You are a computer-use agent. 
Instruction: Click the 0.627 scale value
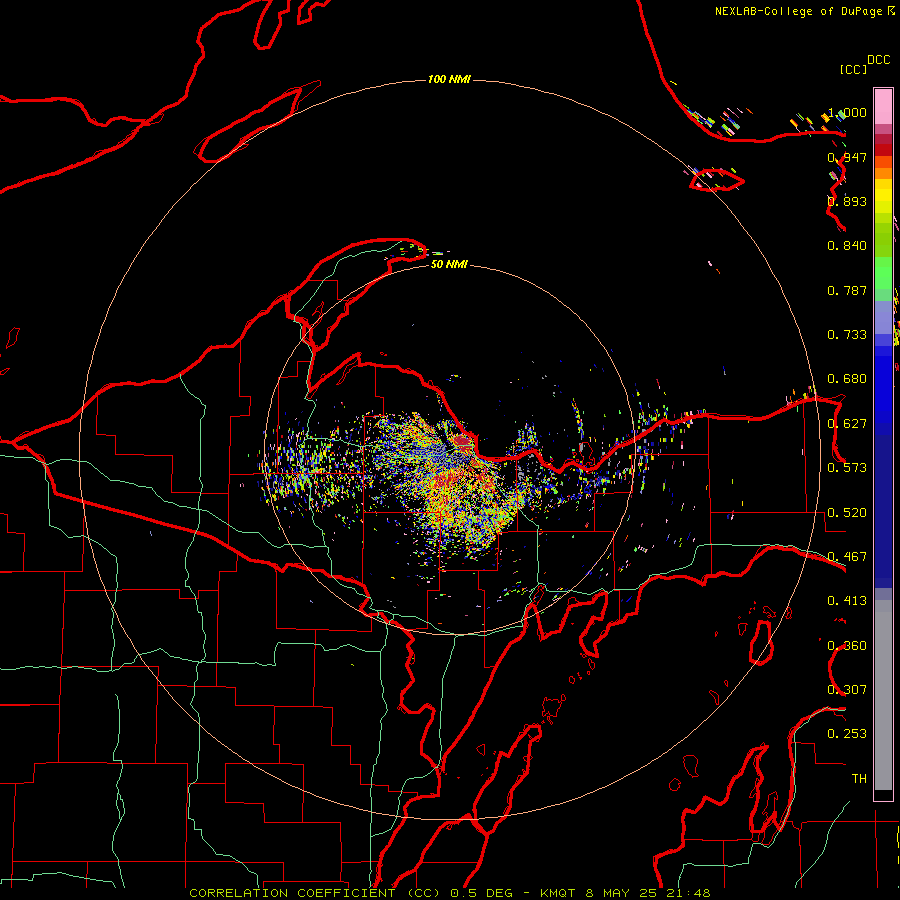pos(847,424)
